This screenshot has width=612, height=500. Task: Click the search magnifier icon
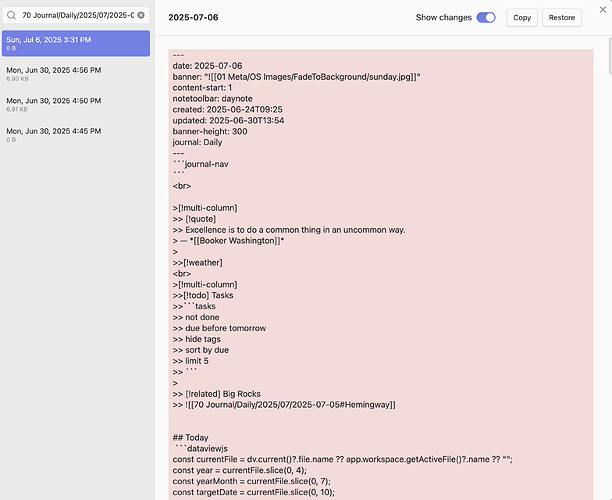(x=12, y=15)
